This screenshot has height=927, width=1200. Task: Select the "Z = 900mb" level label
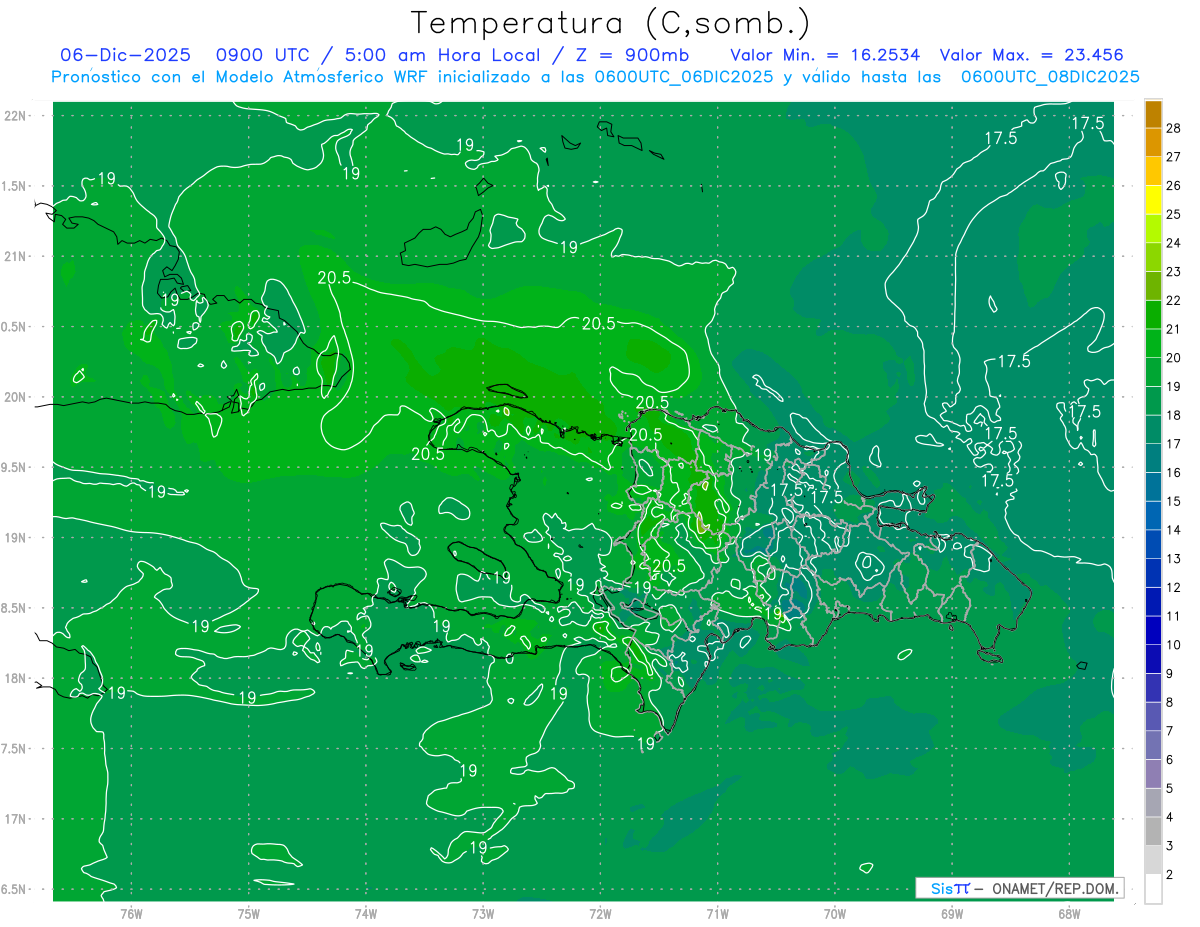tap(631, 55)
